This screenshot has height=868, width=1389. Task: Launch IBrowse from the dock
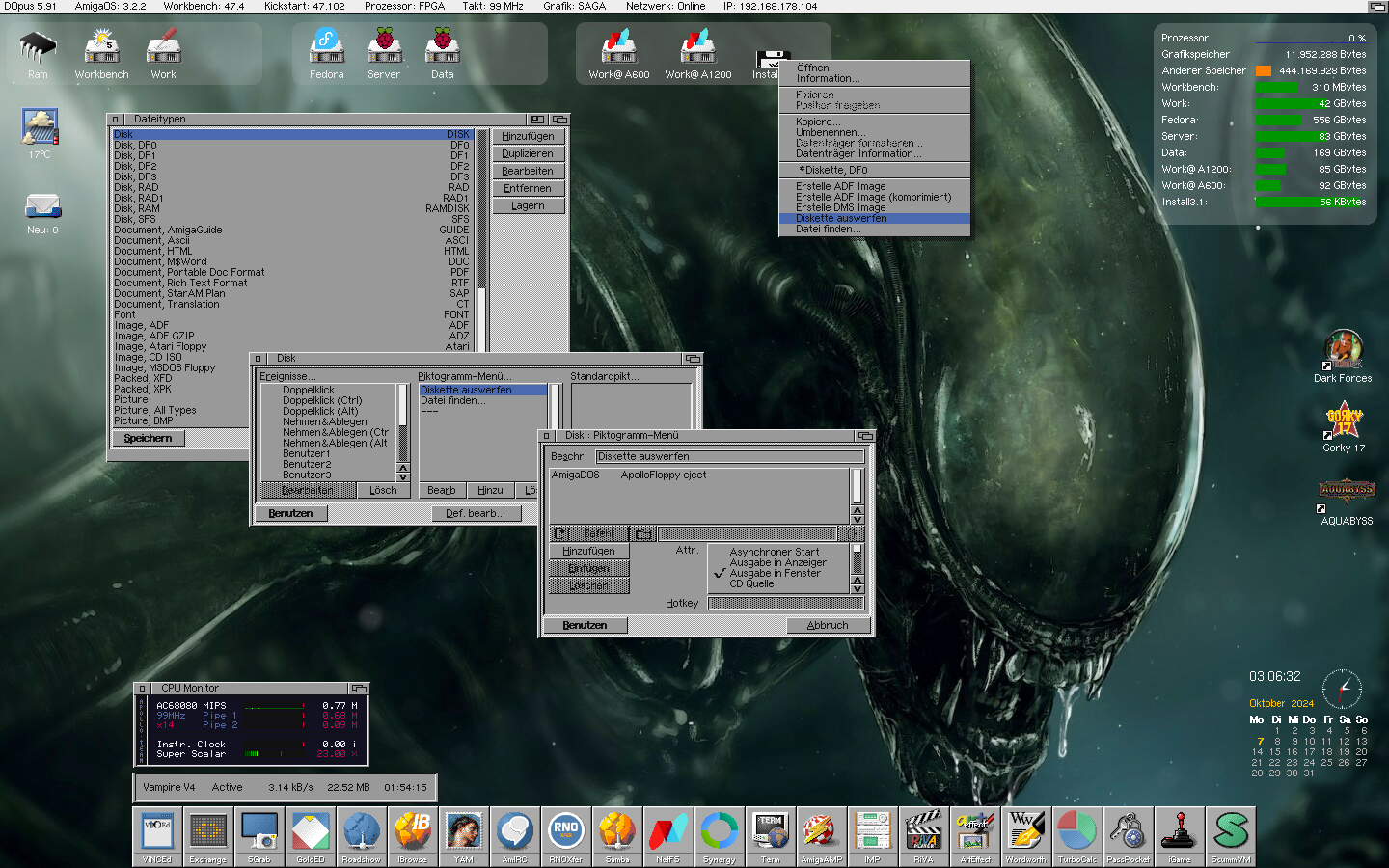click(x=413, y=835)
